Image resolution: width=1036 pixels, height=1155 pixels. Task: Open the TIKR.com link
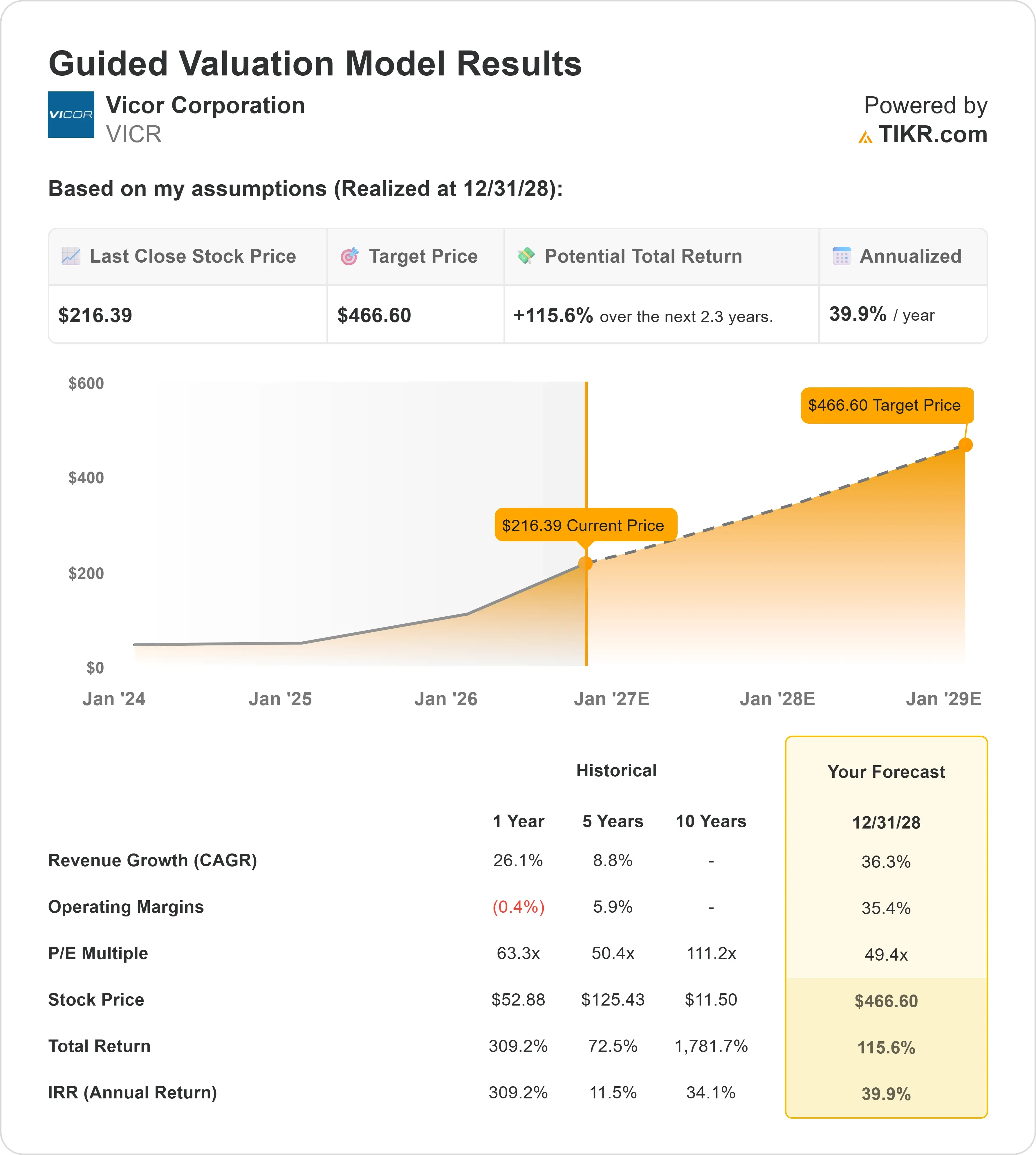point(932,135)
